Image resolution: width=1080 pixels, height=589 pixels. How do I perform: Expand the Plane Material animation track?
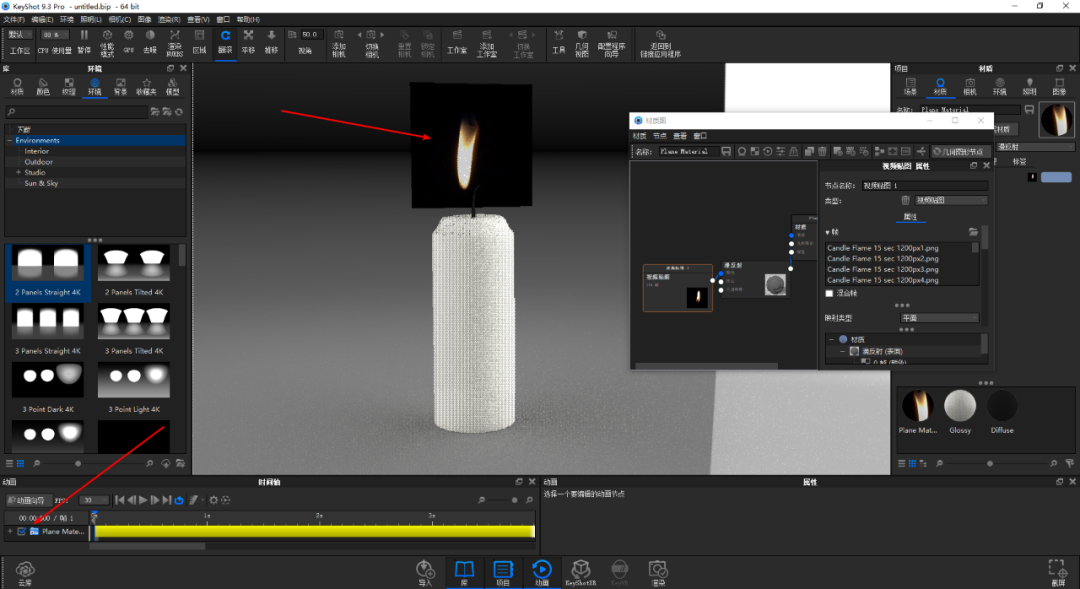(x=10, y=532)
